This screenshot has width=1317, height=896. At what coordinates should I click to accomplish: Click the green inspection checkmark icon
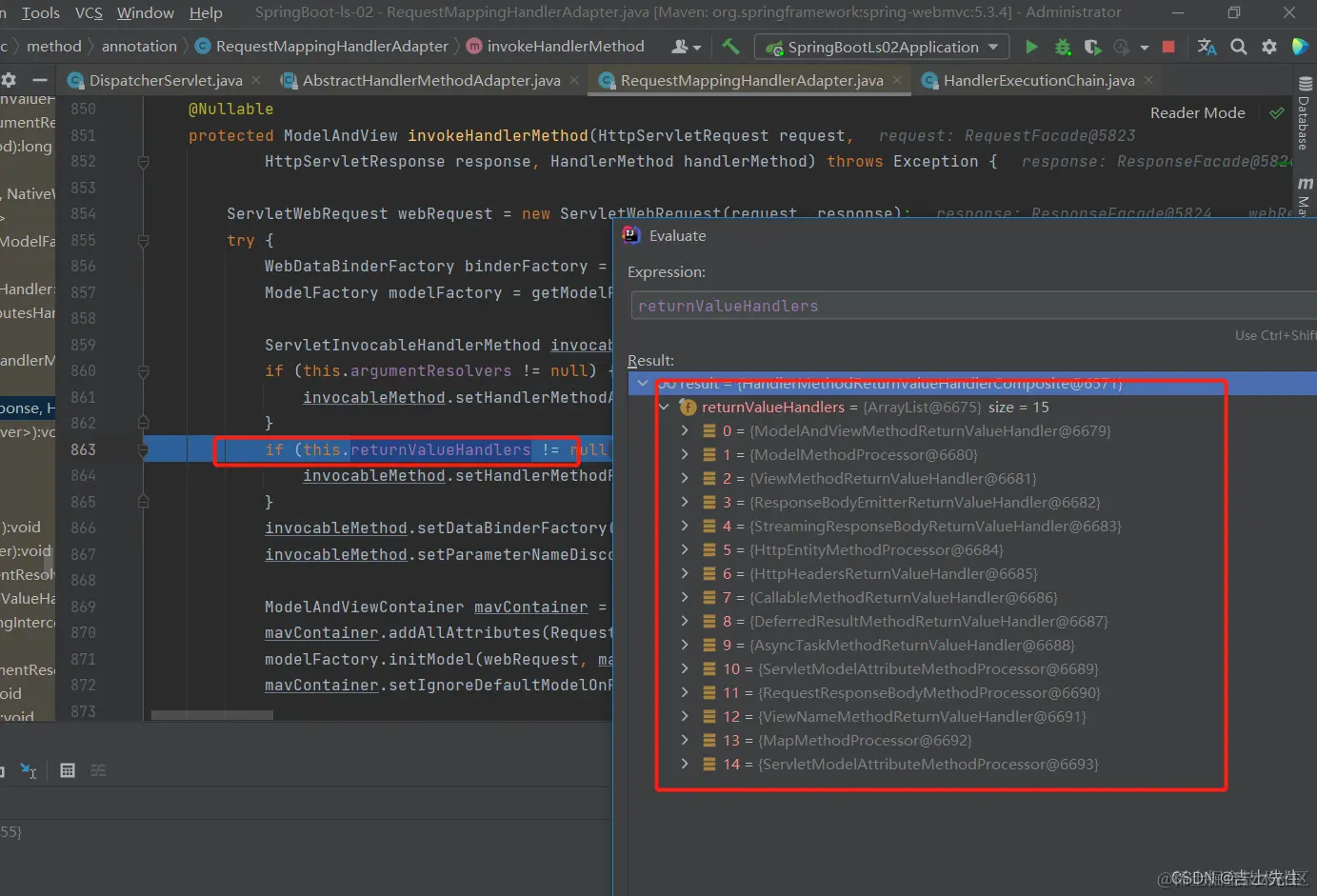(x=1276, y=112)
